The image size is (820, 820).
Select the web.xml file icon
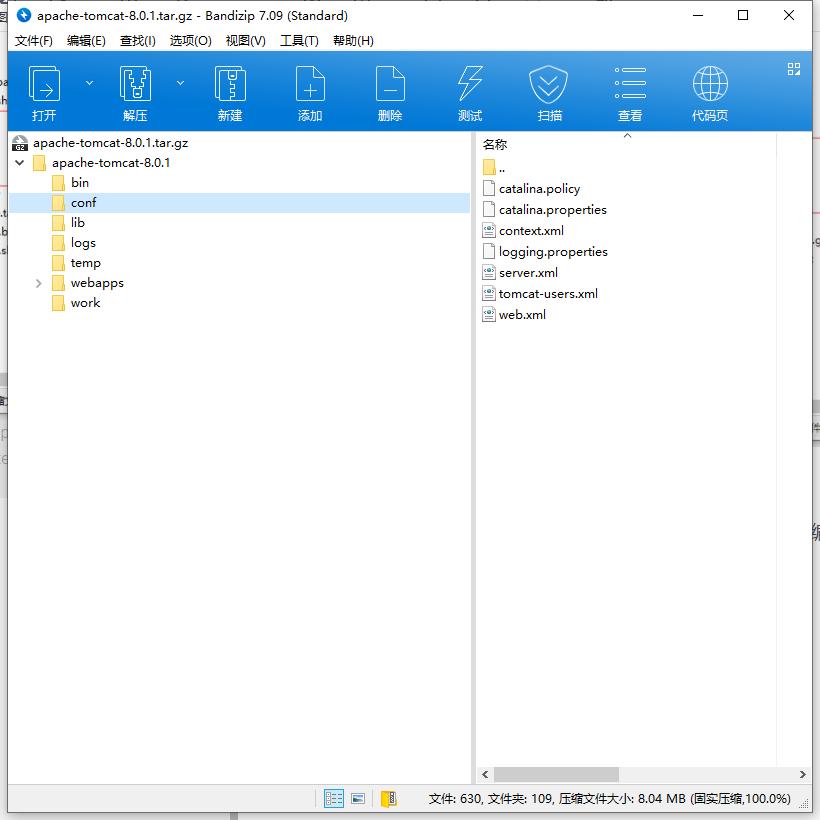489,314
